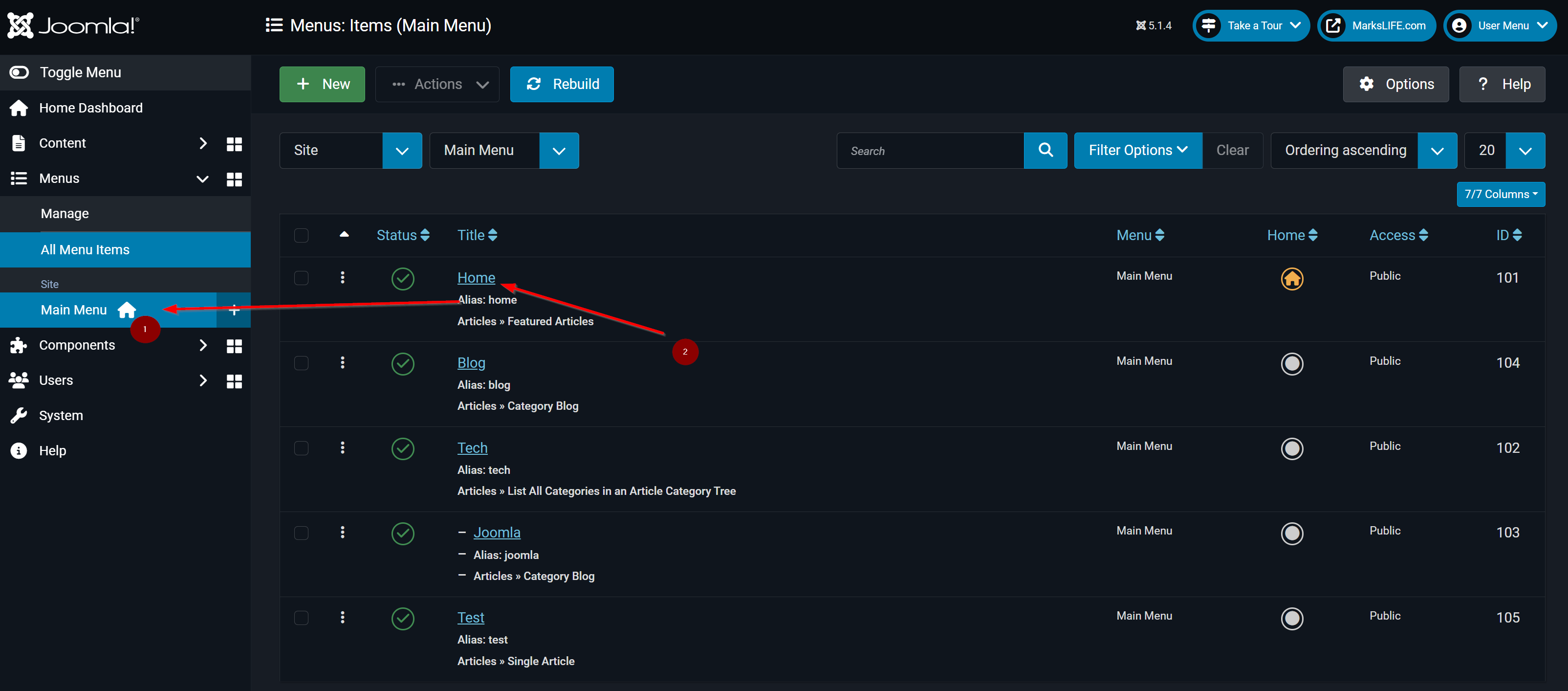Open Users in sidebar
Screen dimensions: 1568x691
(56, 380)
